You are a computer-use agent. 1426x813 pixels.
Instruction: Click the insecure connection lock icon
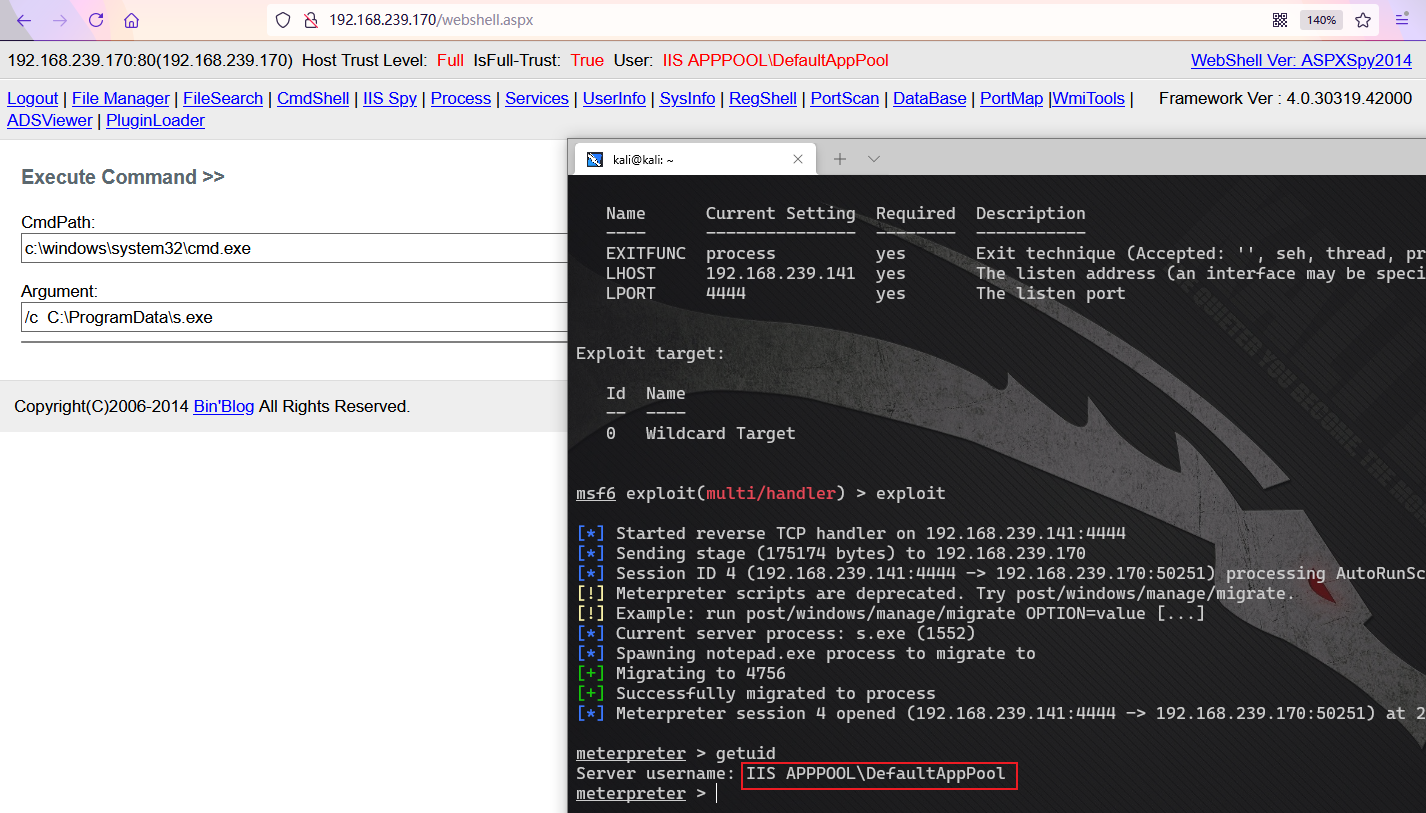(x=310, y=20)
